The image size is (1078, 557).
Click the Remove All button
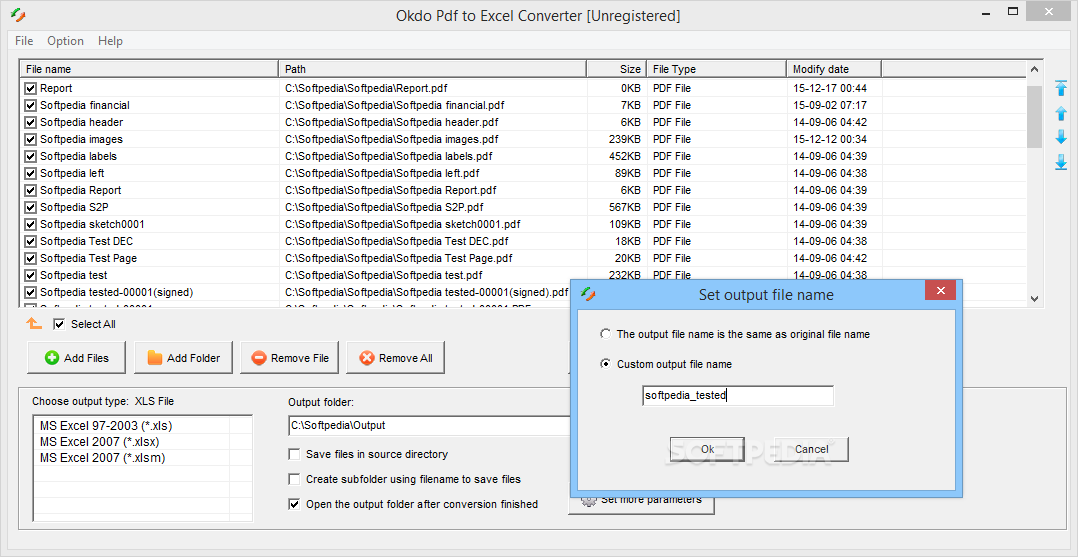395,358
